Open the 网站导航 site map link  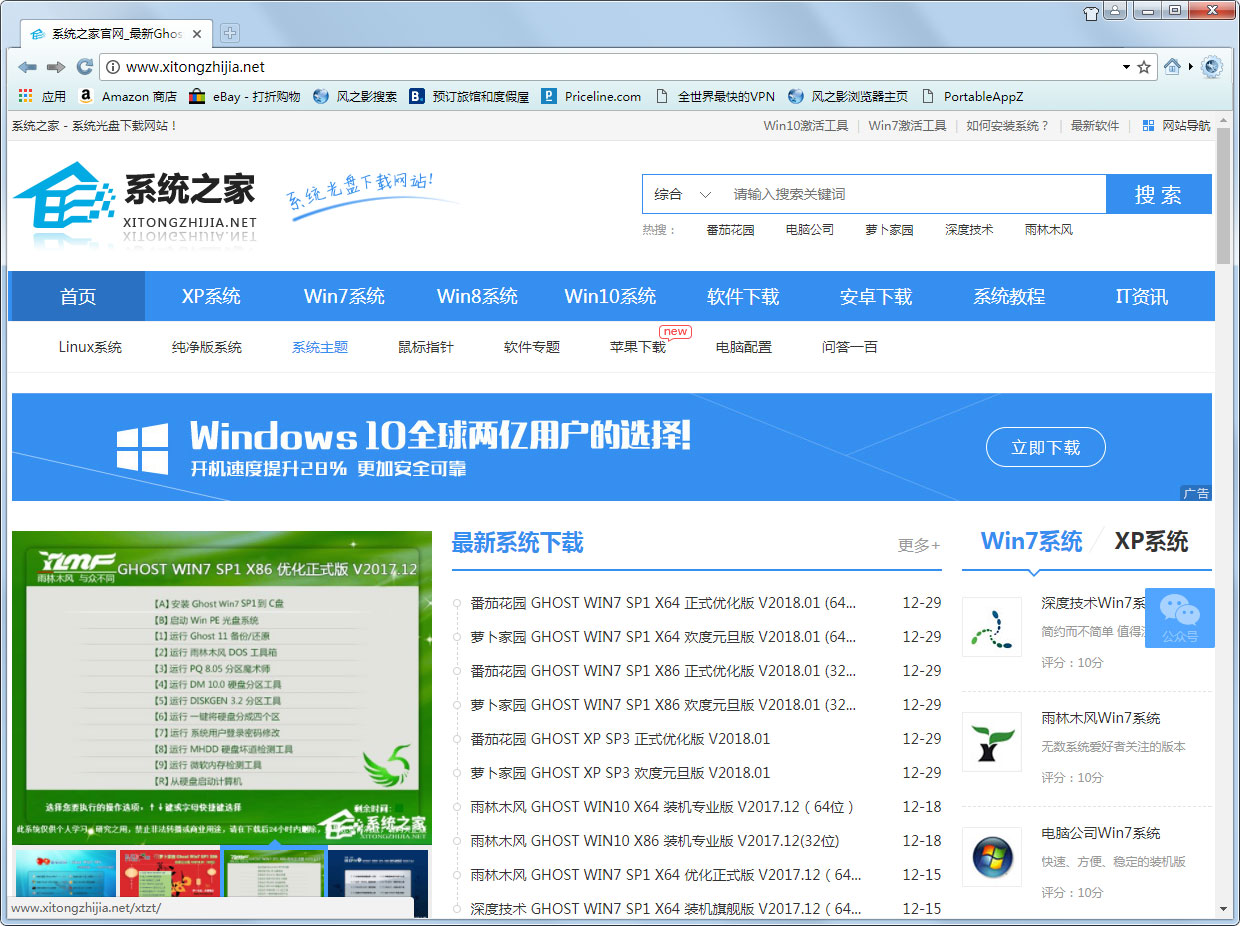pos(1176,126)
